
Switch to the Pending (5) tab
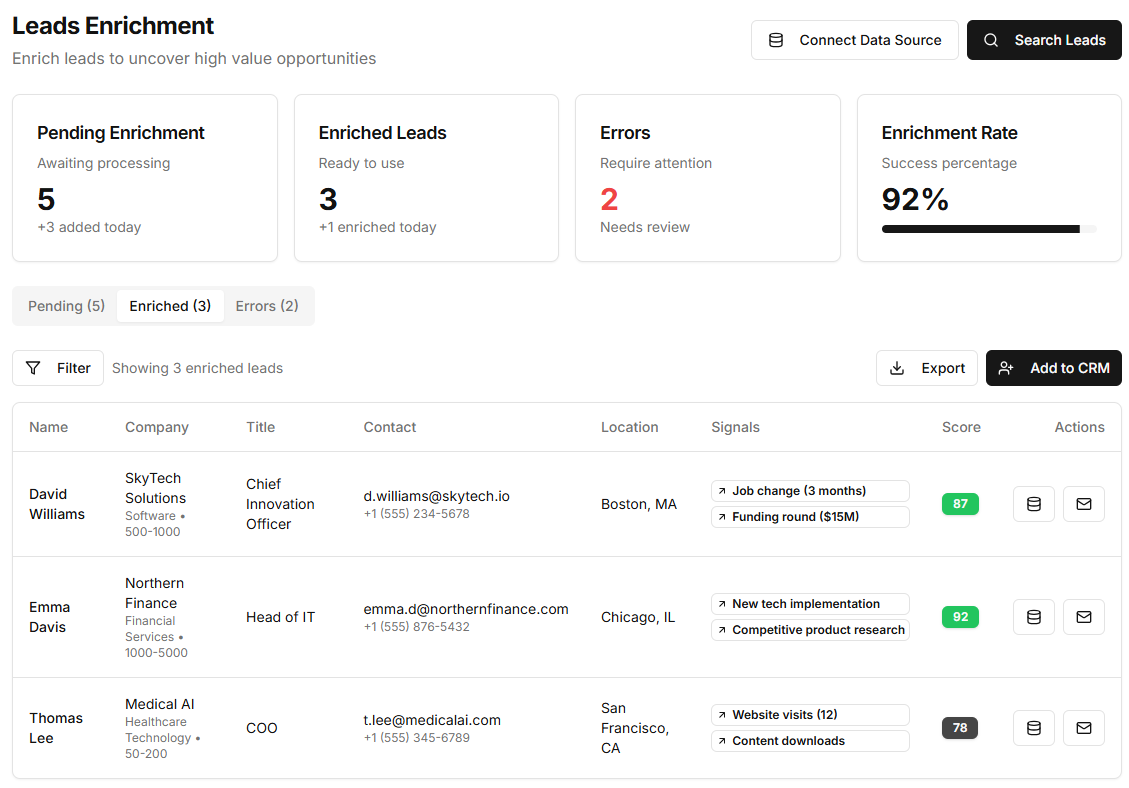64,306
